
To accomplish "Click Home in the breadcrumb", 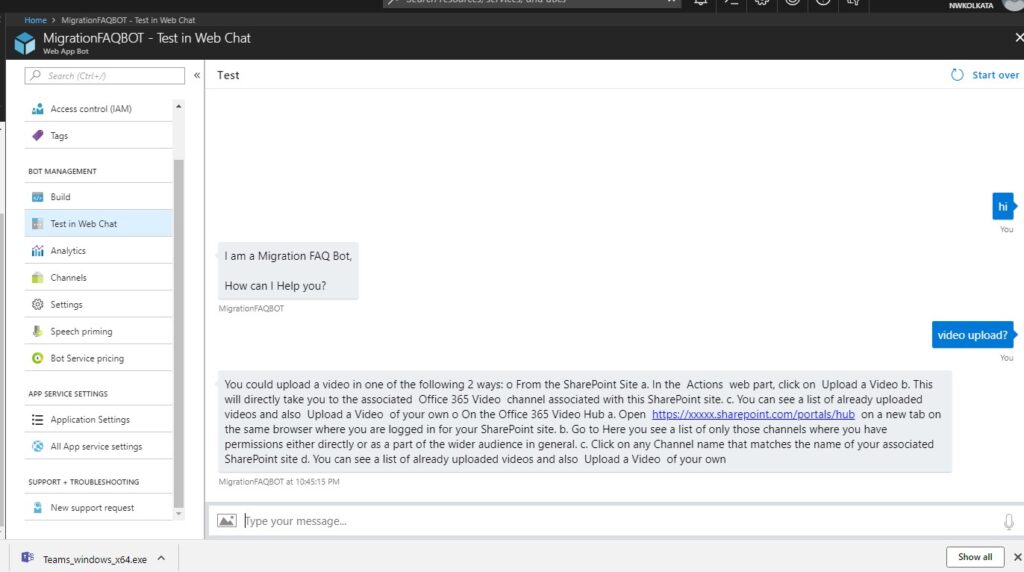I will pos(35,20).
